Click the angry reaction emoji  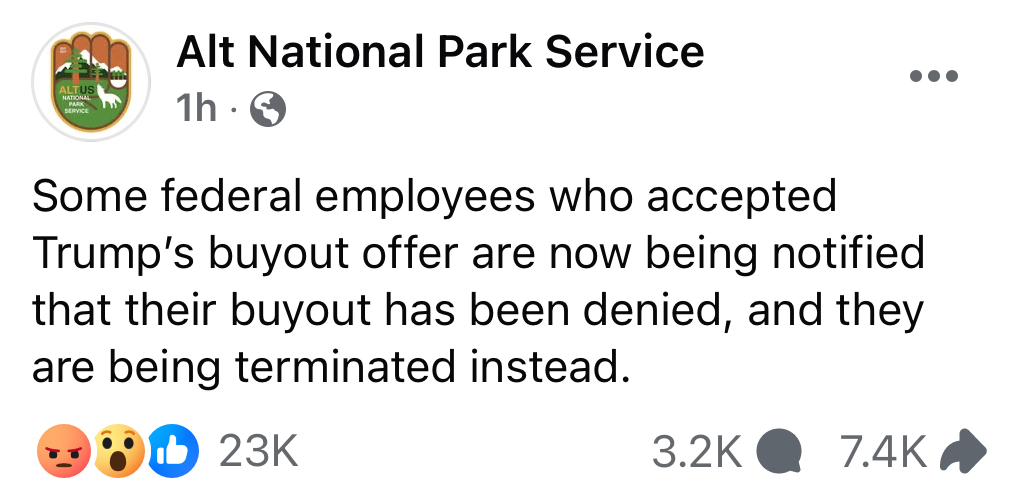[x=63, y=451]
